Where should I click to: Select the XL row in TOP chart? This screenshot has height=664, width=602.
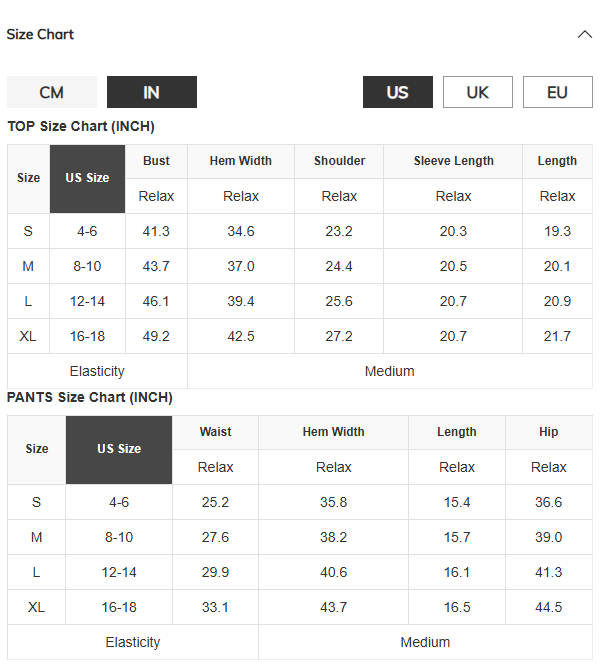click(300, 336)
